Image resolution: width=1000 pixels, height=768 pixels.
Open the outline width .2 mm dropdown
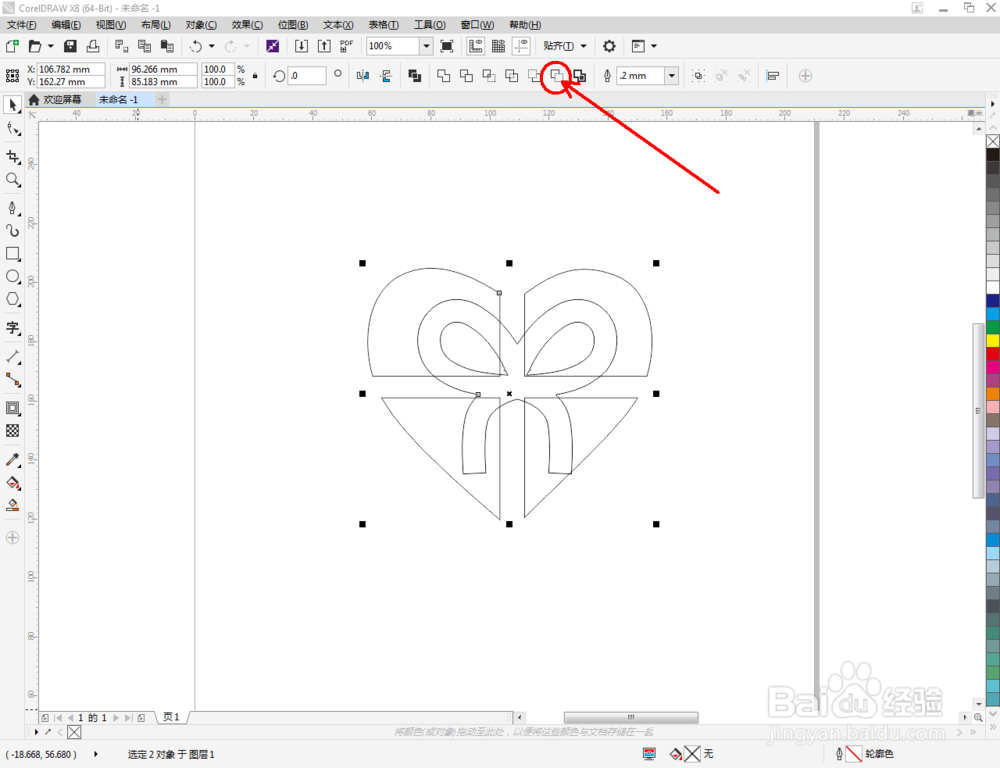[672, 76]
